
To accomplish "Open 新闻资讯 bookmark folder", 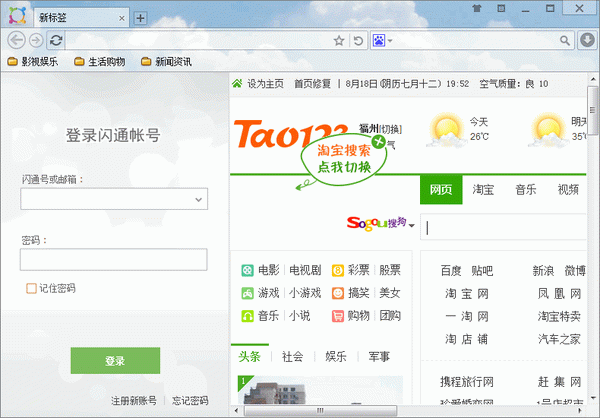I will tap(166, 61).
